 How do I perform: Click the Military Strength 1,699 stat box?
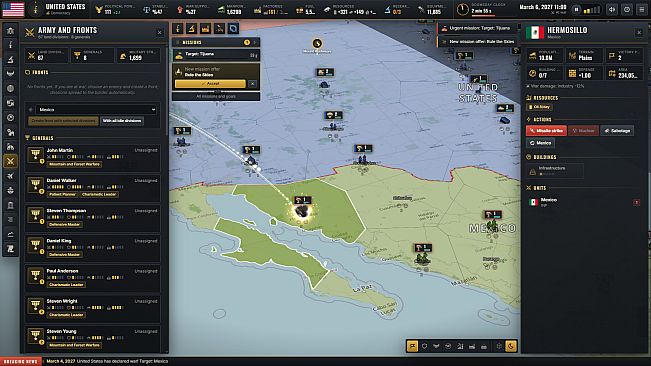138,56
